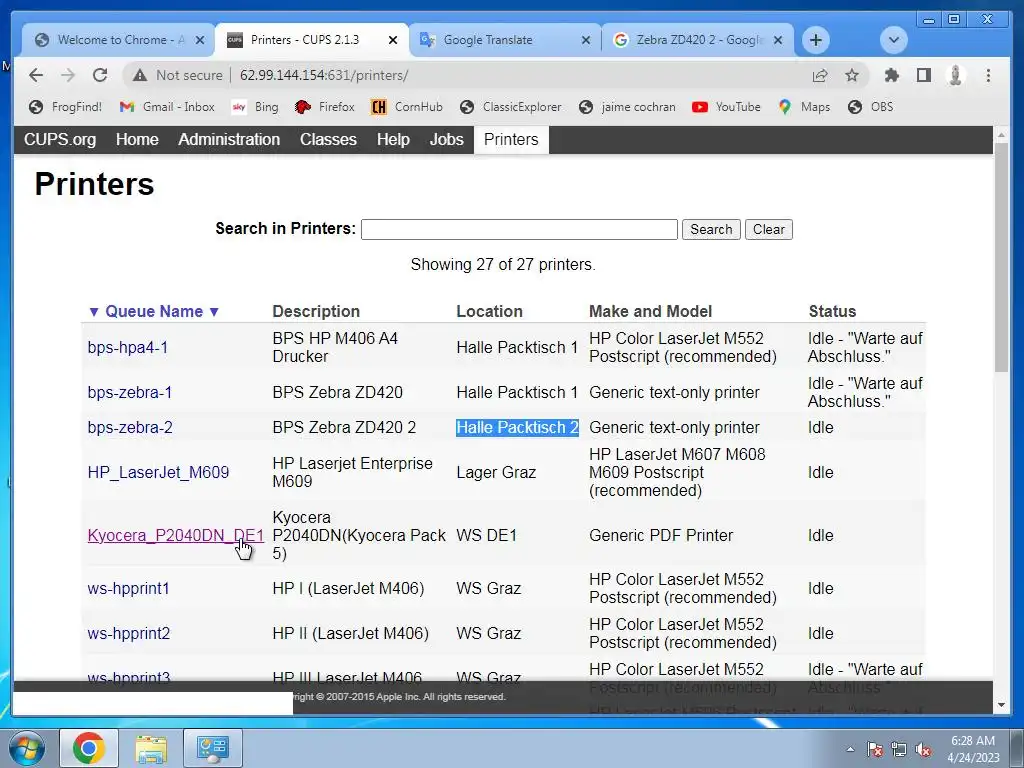This screenshot has height=768, width=1024.
Task: Click the Share page icon in address bar
Action: (x=820, y=76)
